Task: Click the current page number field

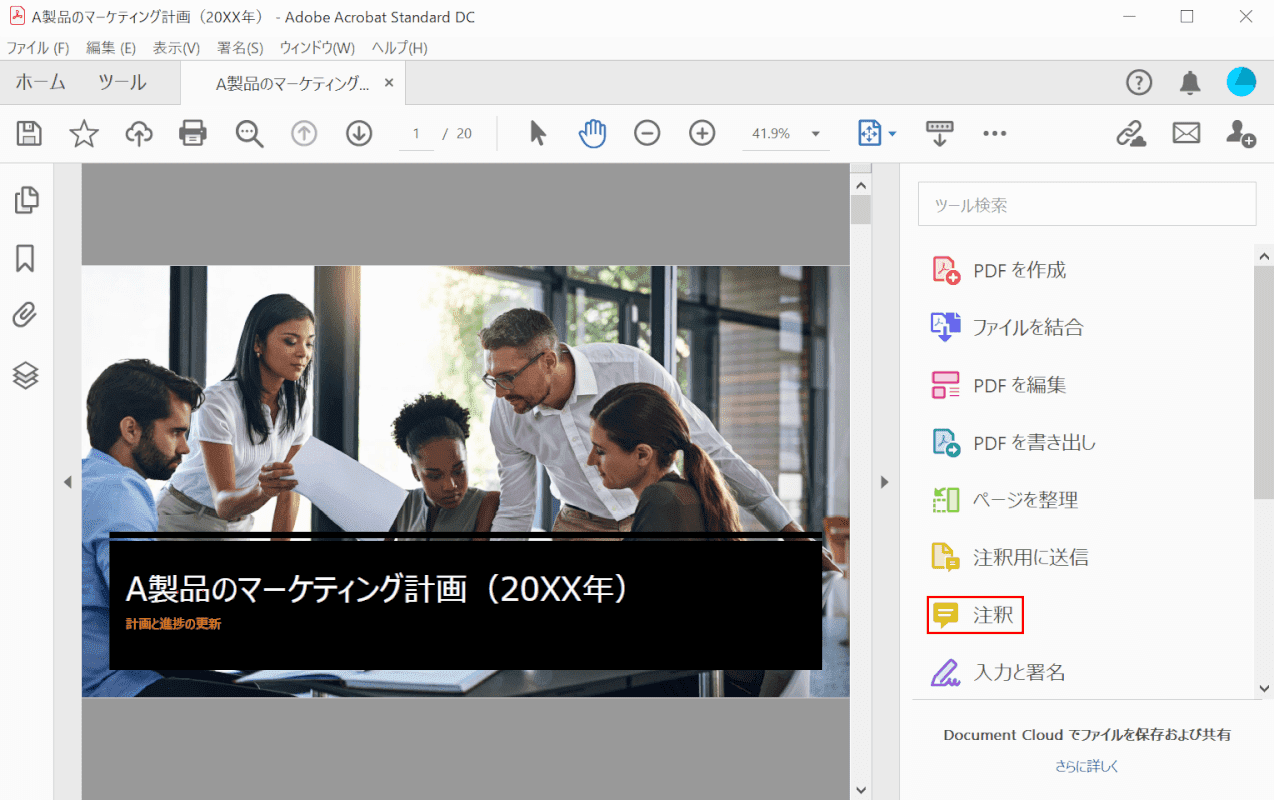Action: (x=417, y=134)
